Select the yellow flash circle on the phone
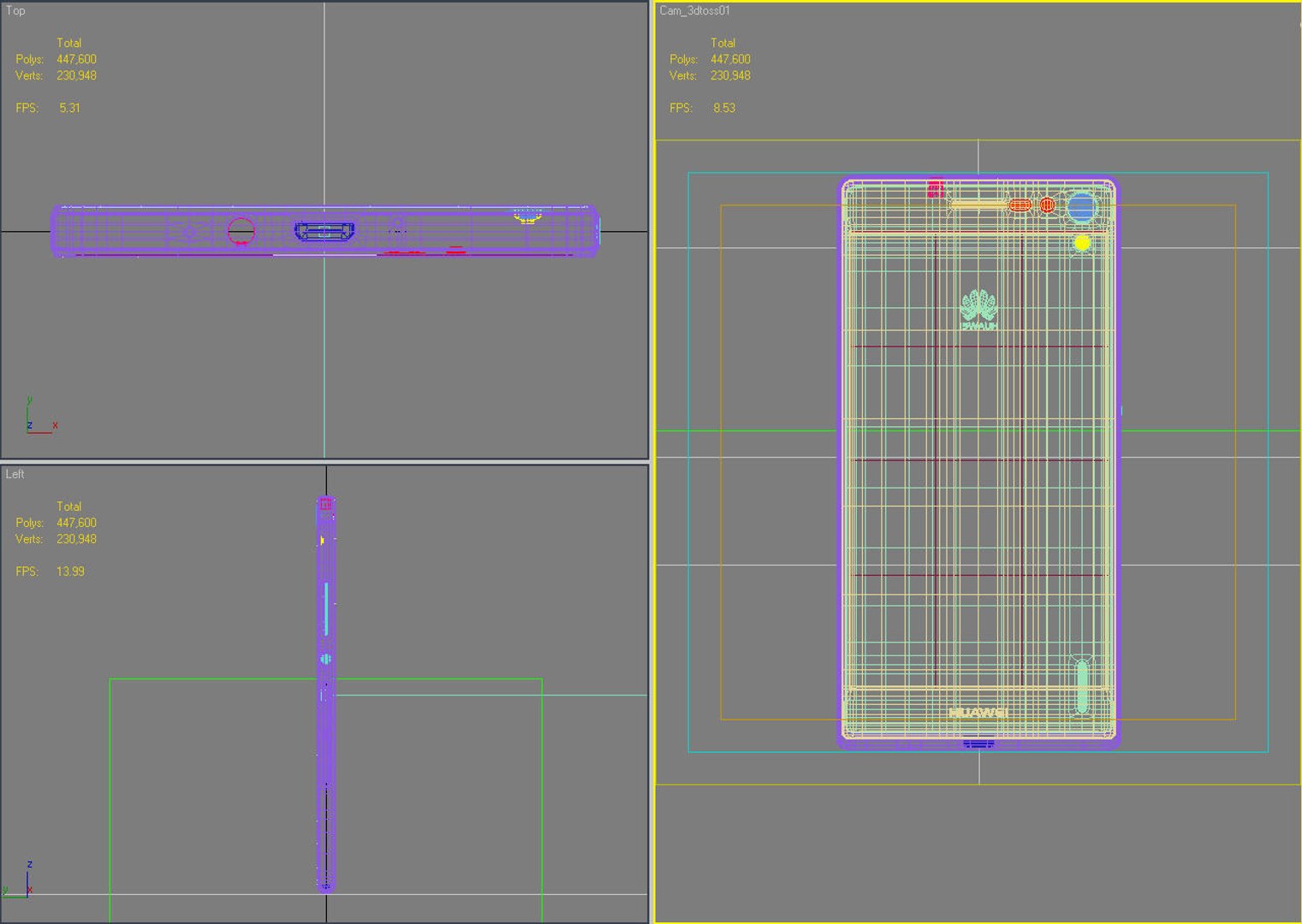 coord(1082,243)
